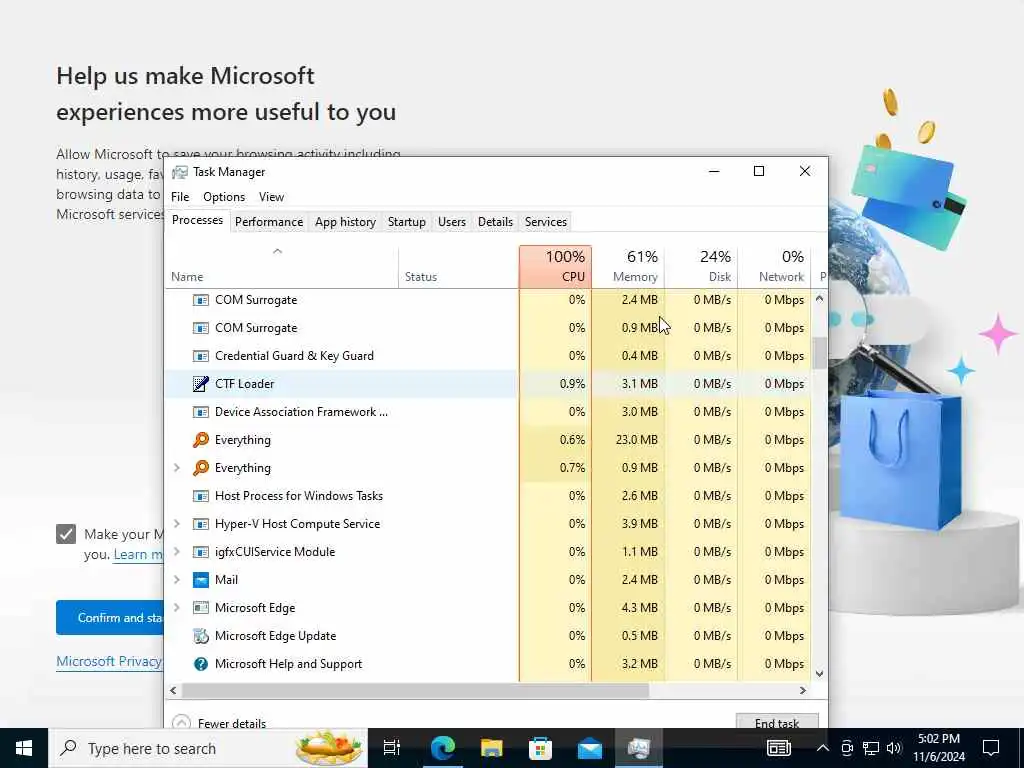Click the Microsoft Edge process icon in list
This screenshot has height=768, width=1024.
tap(200, 608)
